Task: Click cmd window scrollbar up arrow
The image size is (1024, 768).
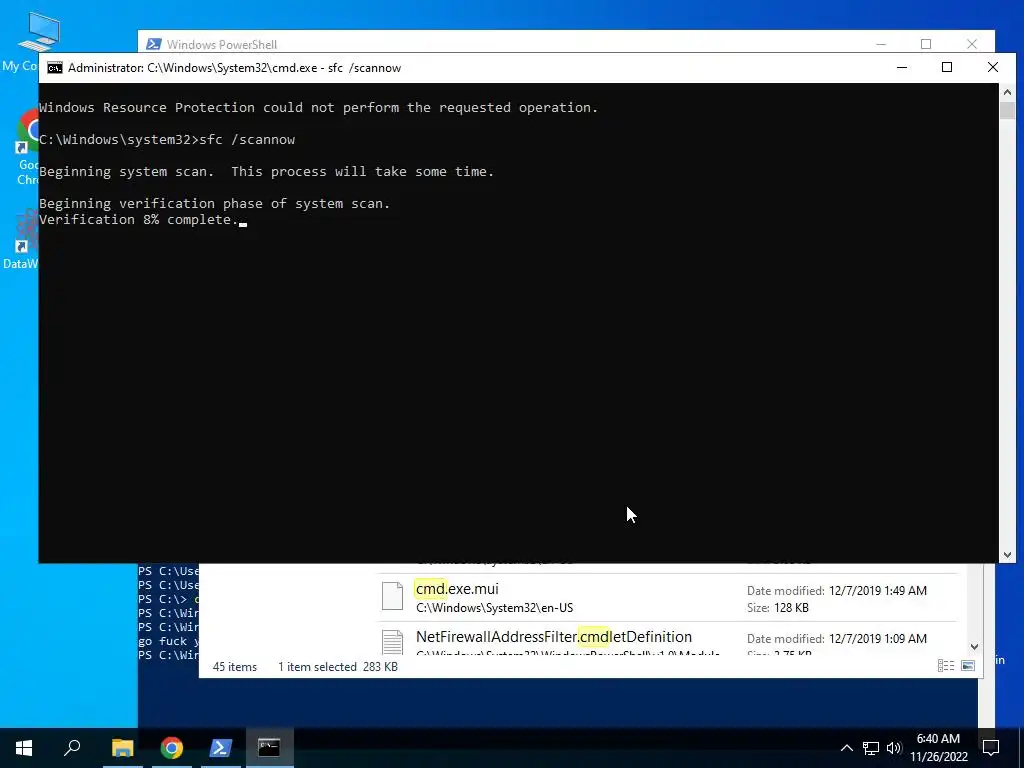Action: [x=1007, y=92]
